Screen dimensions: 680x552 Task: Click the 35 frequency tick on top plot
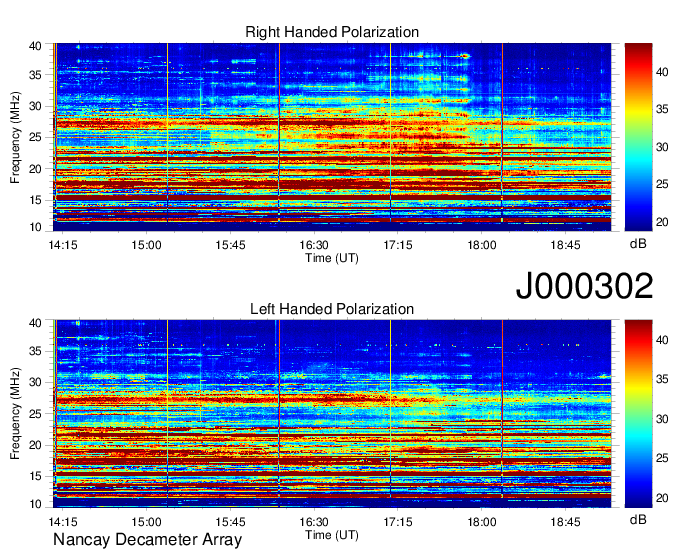pos(35,75)
